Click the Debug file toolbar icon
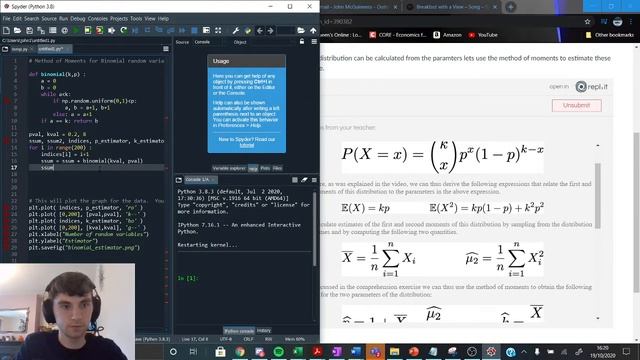The width and height of the screenshot is (640, 360). coord(135,30)
